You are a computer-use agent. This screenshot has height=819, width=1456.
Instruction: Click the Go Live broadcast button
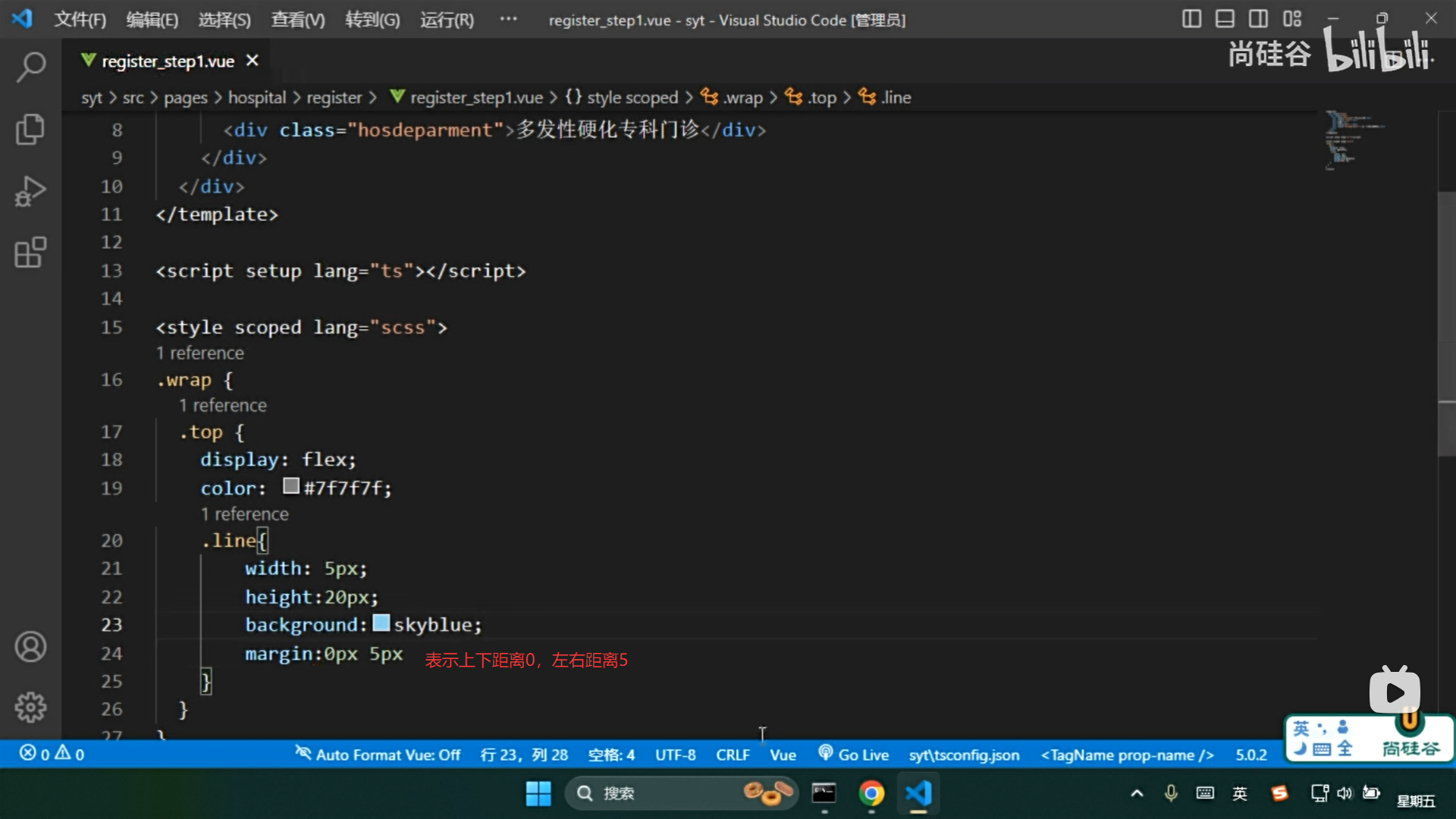[x=854, y=755]
